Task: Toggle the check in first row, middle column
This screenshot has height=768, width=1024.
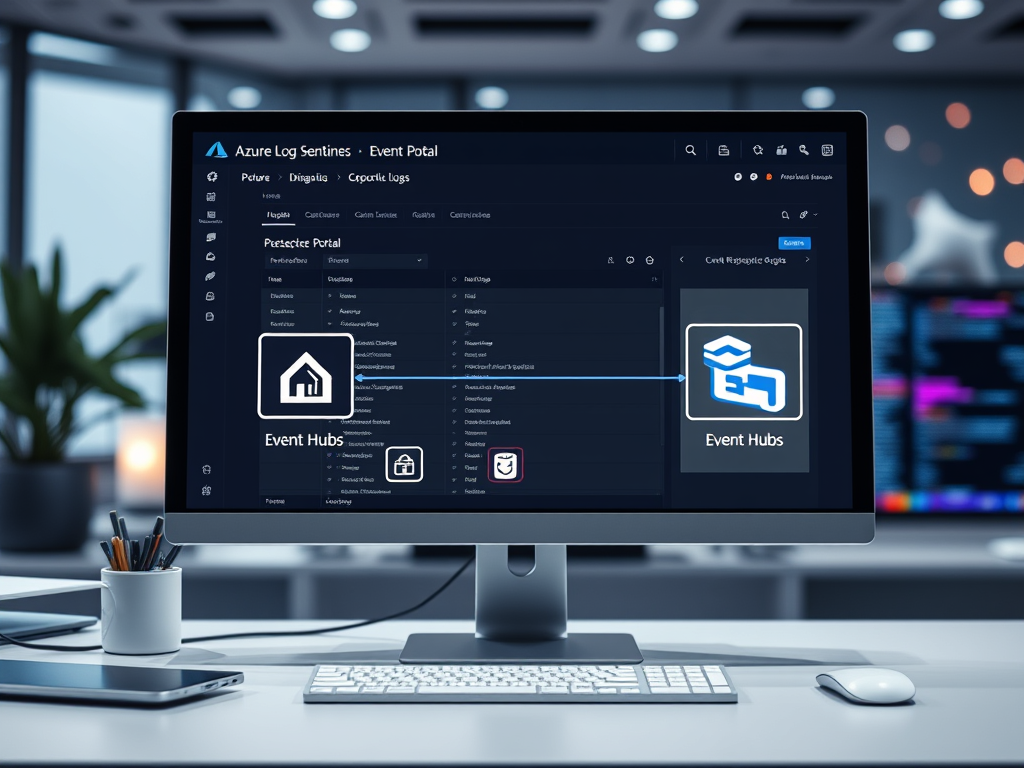Action: [x=330, y=296]
